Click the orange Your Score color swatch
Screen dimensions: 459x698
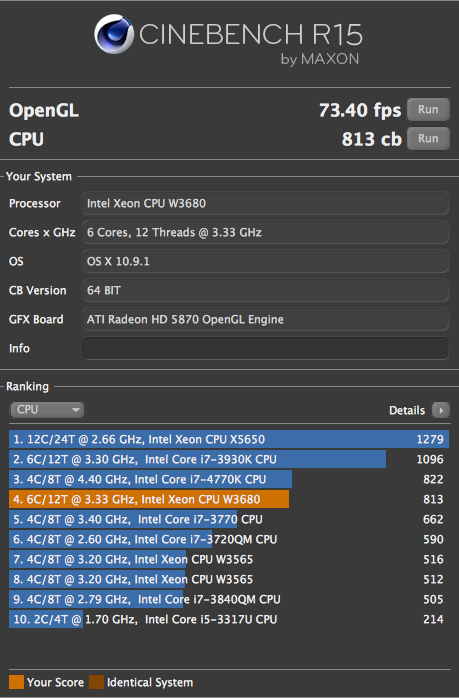click(16, 682)
